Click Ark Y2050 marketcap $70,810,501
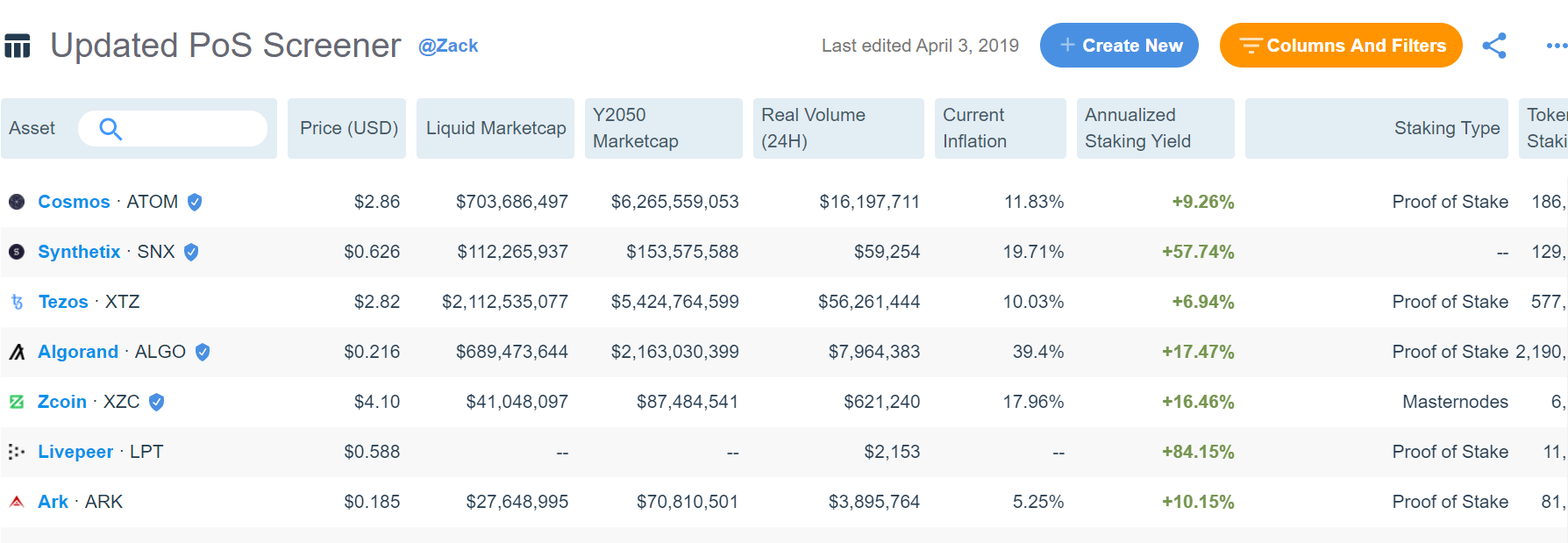Viewport: 1568px width, 543px height. pyautogui.click(x=688, y=502)
